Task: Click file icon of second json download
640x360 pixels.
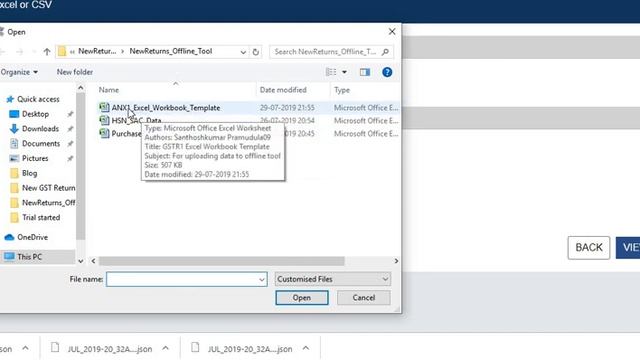Action: 195,347
